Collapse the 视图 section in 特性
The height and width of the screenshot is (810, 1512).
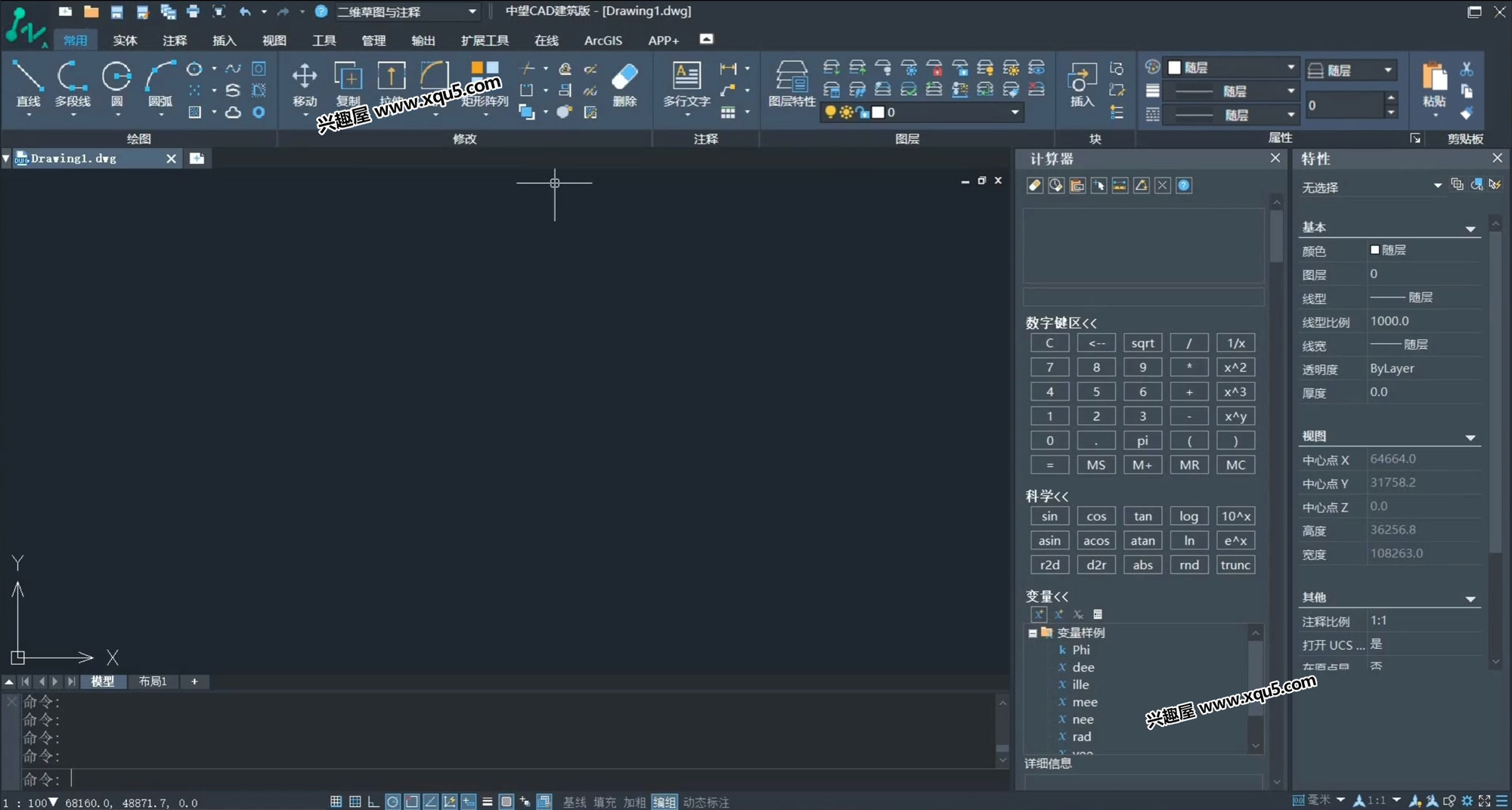(x=1470, y=438)
